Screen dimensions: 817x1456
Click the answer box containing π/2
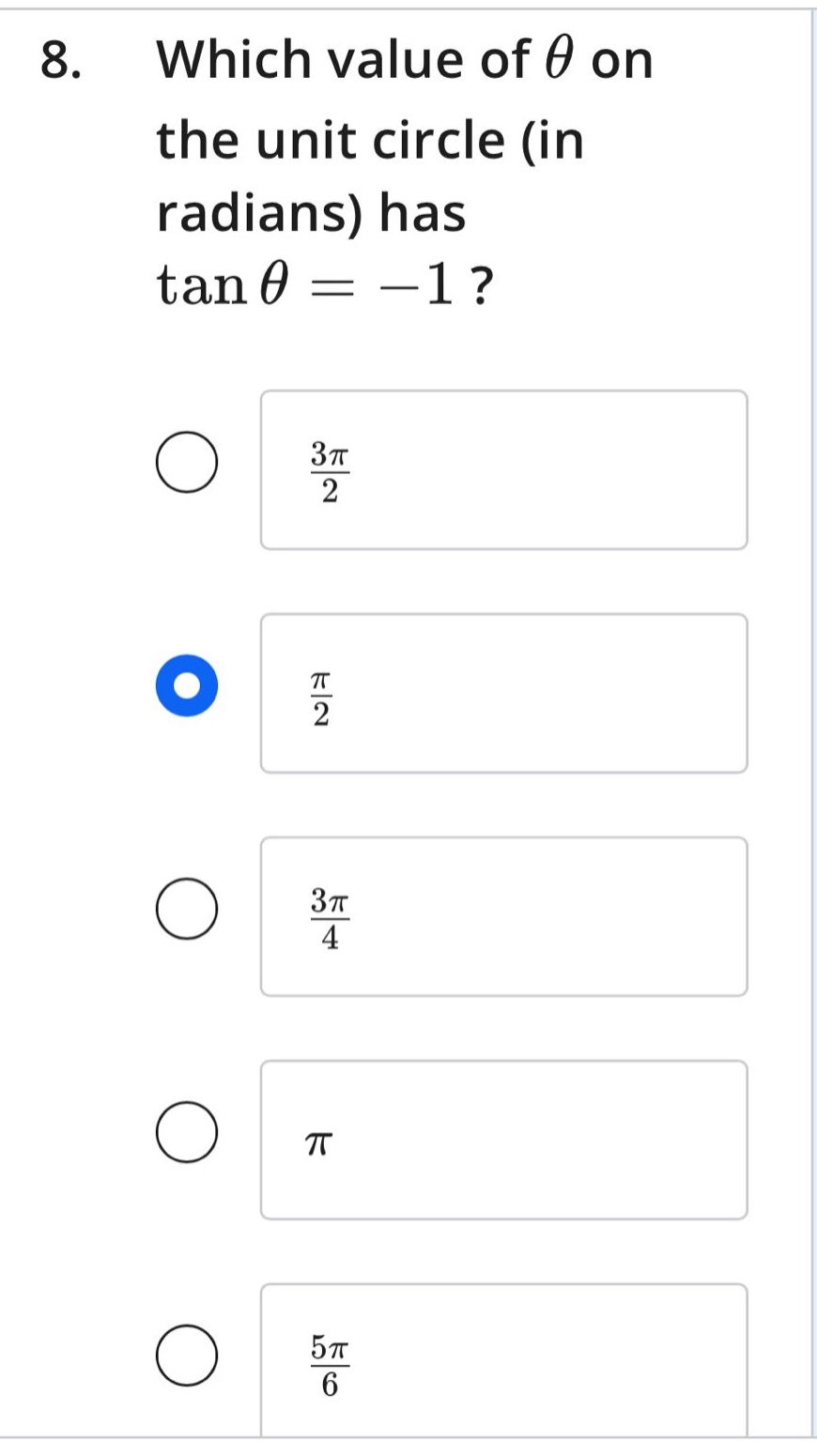coord(504,694)
